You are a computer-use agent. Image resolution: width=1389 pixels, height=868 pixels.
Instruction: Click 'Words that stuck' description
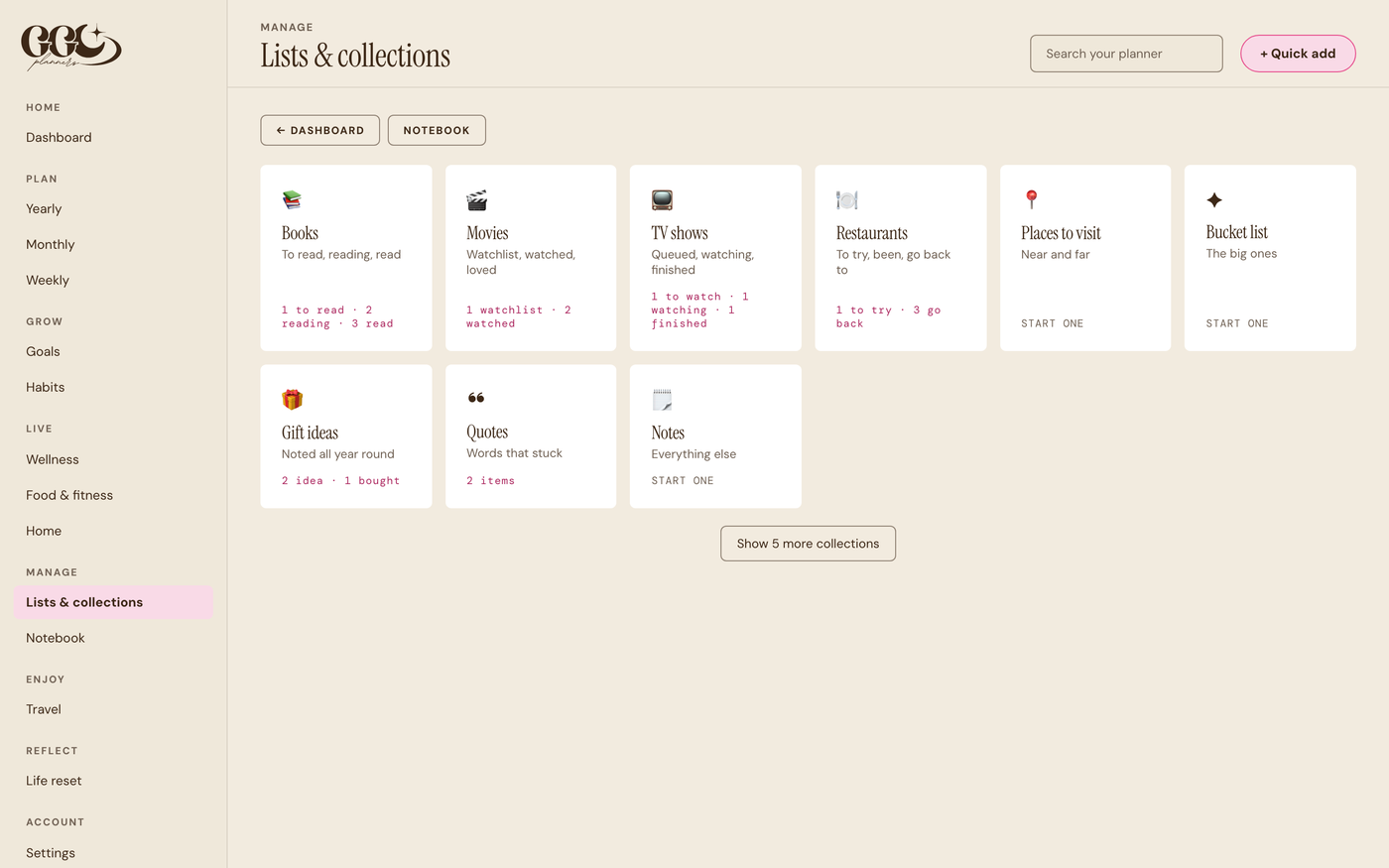pyautogui.click(x=514, y=452)
